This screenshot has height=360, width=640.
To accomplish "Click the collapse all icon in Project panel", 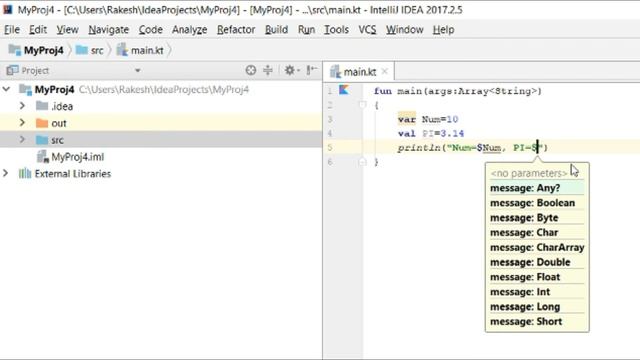I will point(268,70).
